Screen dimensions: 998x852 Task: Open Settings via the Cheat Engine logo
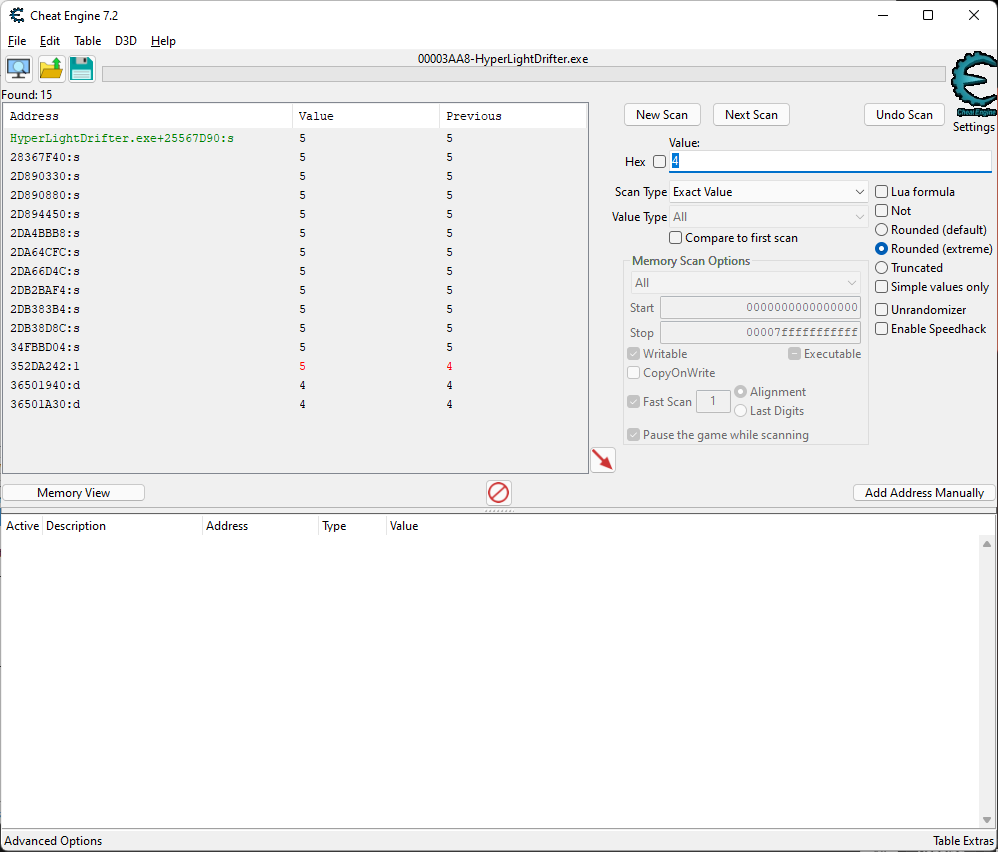coord(972,90)
